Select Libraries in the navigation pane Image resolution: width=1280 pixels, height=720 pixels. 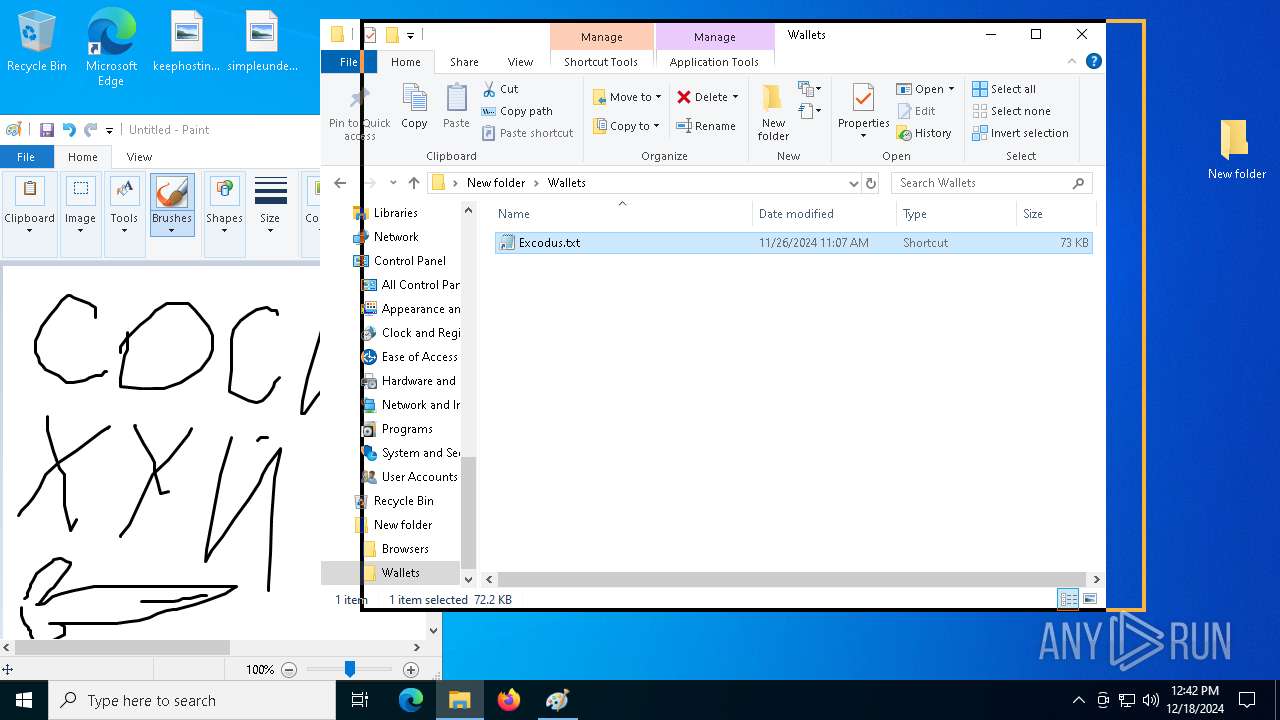(x=395, y=213)
